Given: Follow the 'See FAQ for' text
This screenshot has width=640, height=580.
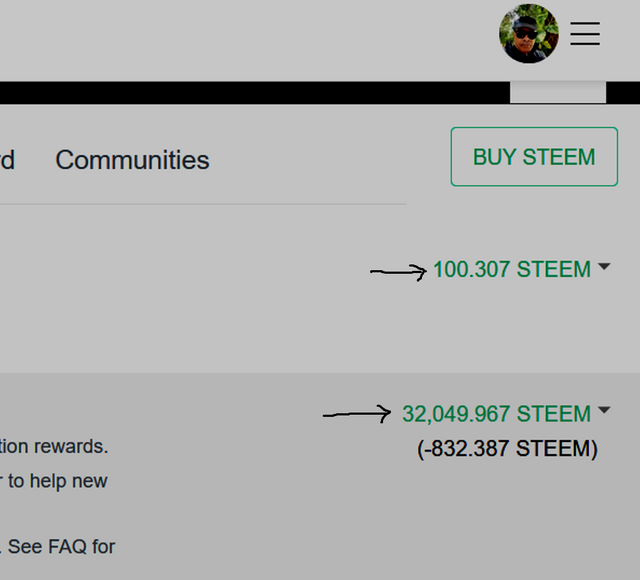Looking at the screenshot, I should (62, 547).
